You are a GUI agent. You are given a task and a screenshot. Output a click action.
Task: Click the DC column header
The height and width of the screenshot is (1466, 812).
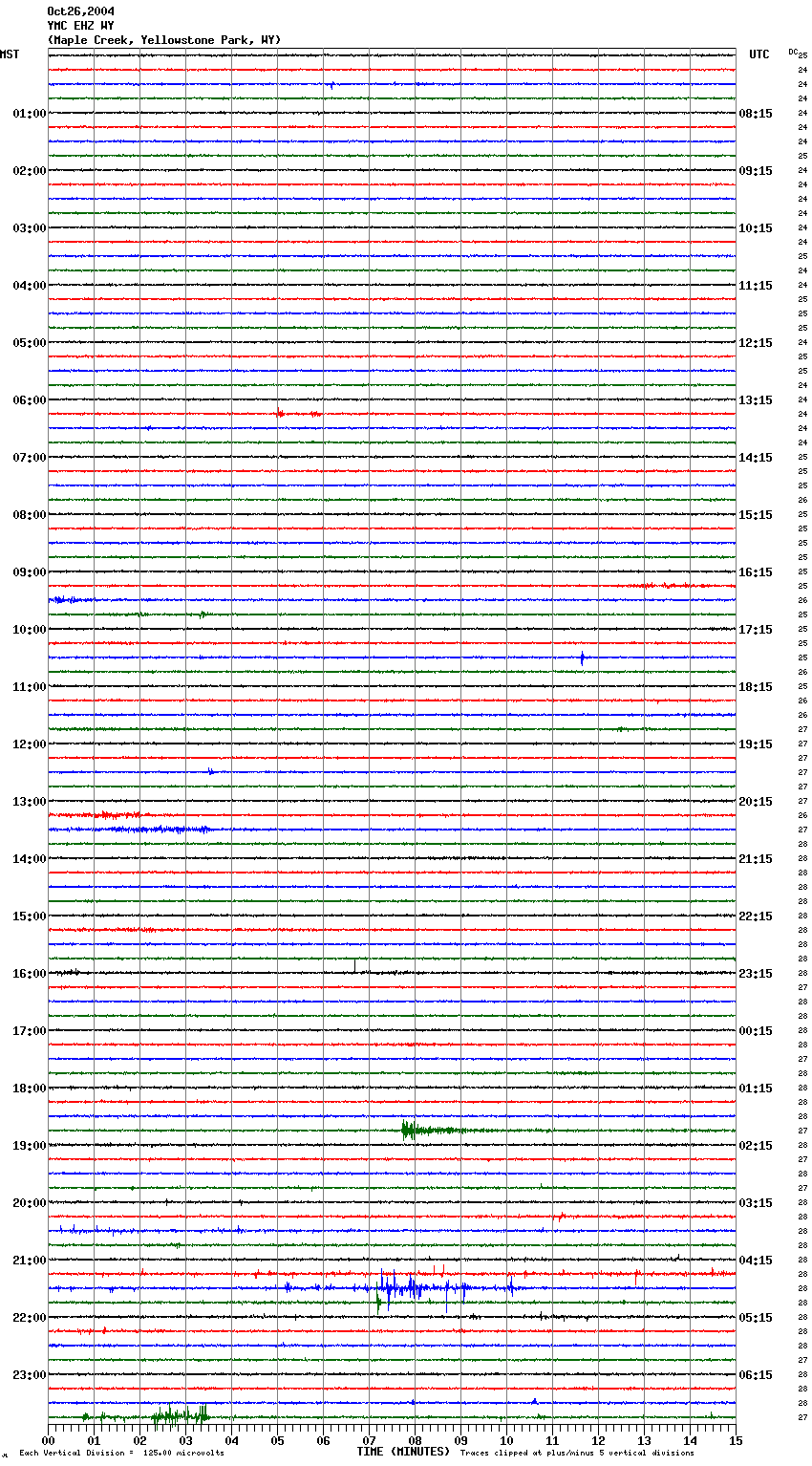pyautogui.click(x=793, y=52)
